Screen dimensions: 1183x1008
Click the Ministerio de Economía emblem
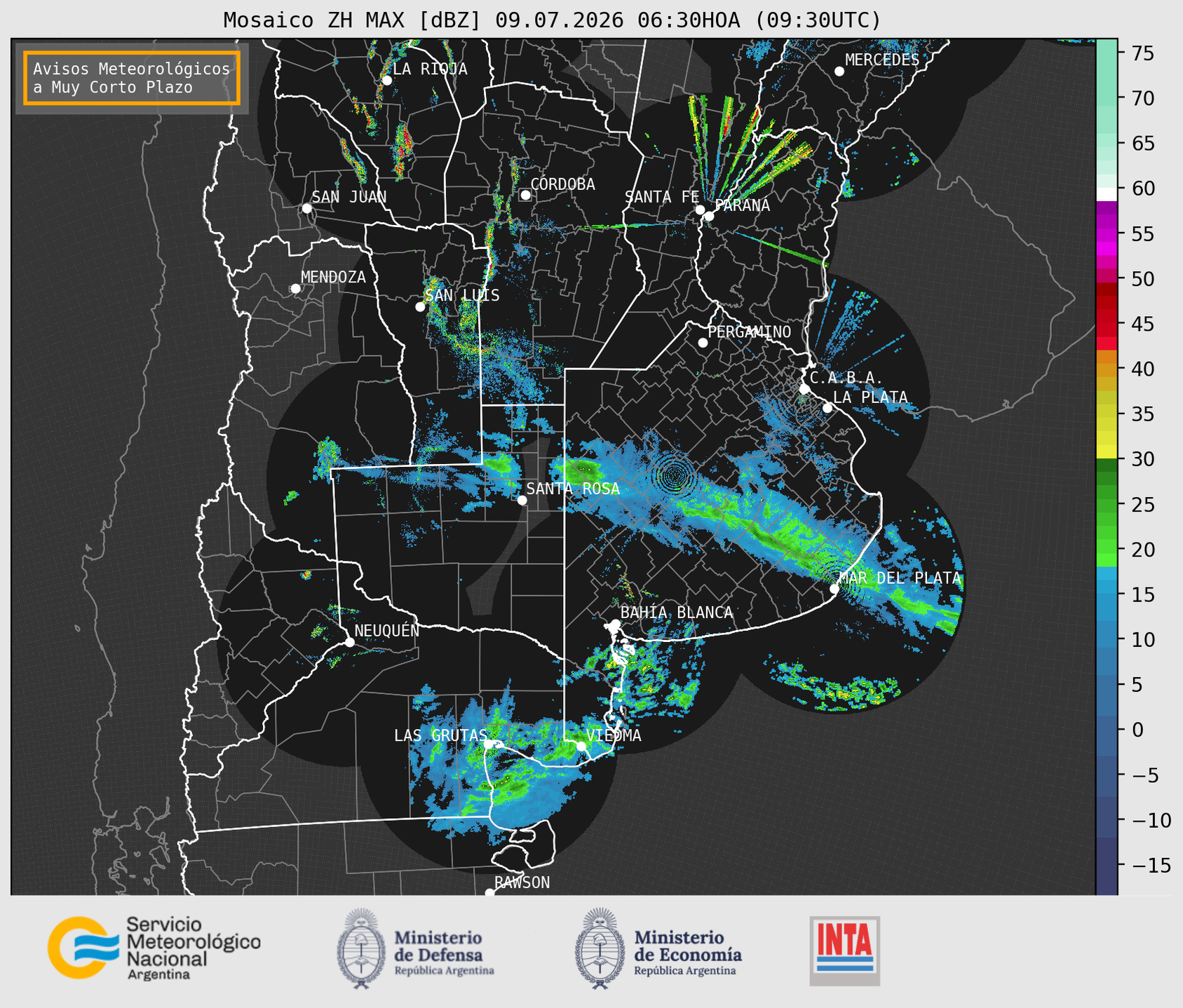coord(600,949)
